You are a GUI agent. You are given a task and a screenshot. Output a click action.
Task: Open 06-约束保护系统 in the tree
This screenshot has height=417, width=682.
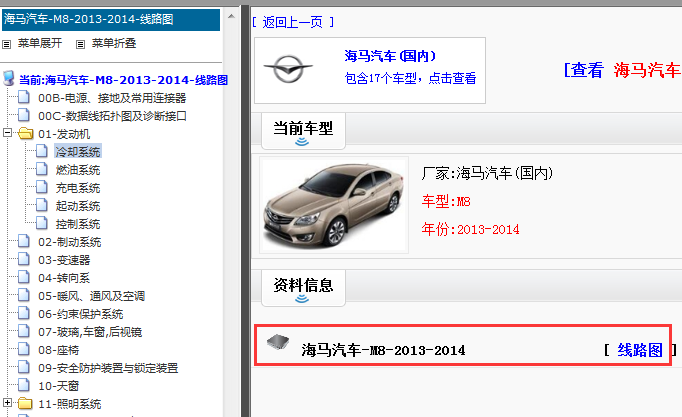[x=80, y=314]
